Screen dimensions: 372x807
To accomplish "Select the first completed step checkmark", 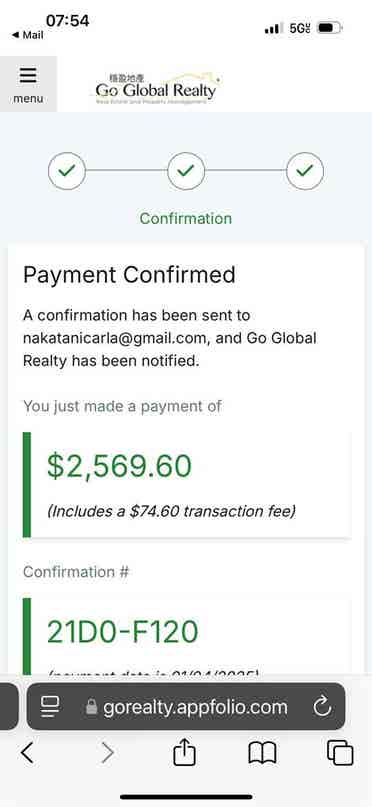I will tap(67, 171).
